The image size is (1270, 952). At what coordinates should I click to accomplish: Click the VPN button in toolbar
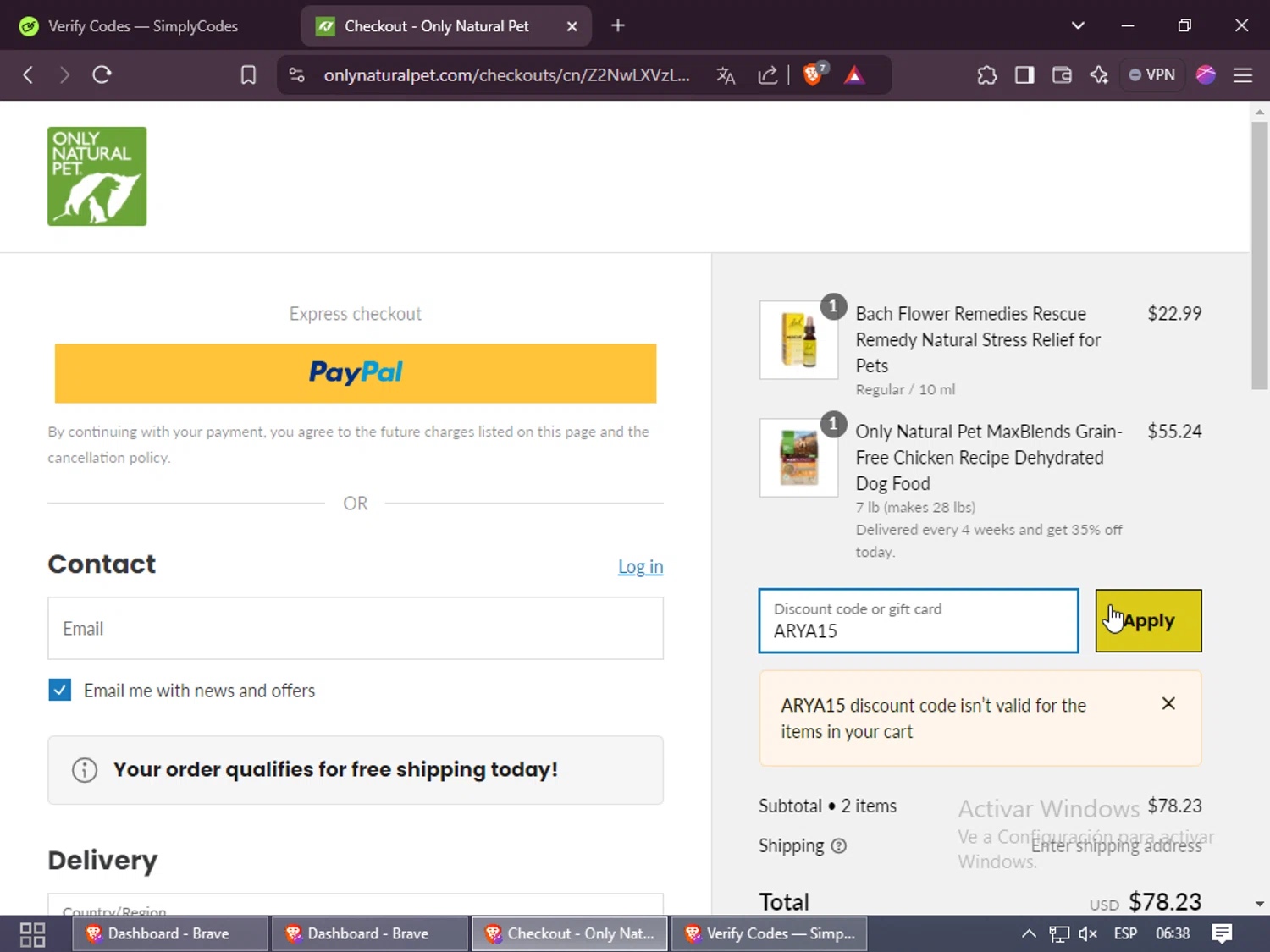click(x=1151, y=74)
